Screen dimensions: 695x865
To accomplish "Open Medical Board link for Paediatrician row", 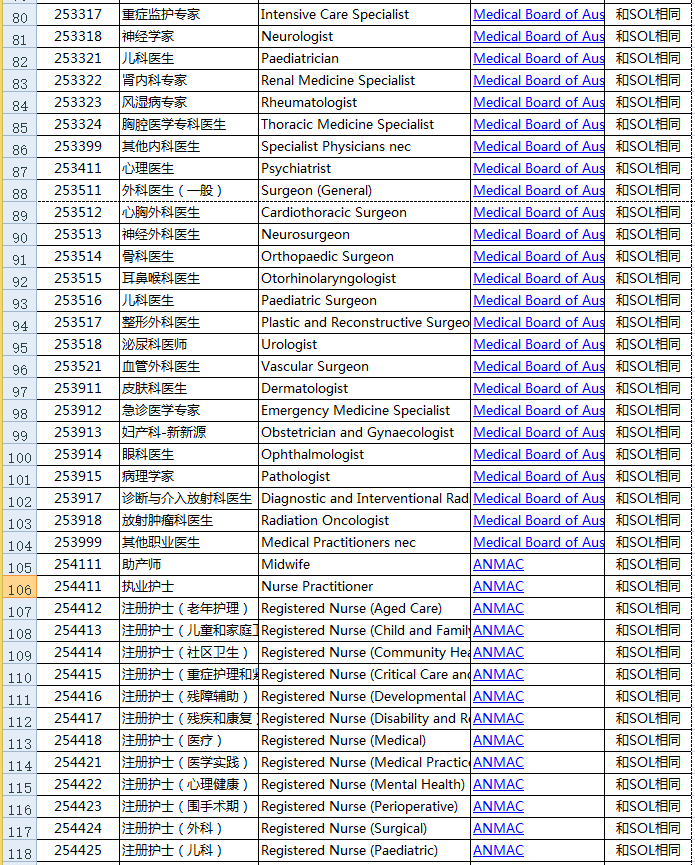I will (x=538, y=58).
